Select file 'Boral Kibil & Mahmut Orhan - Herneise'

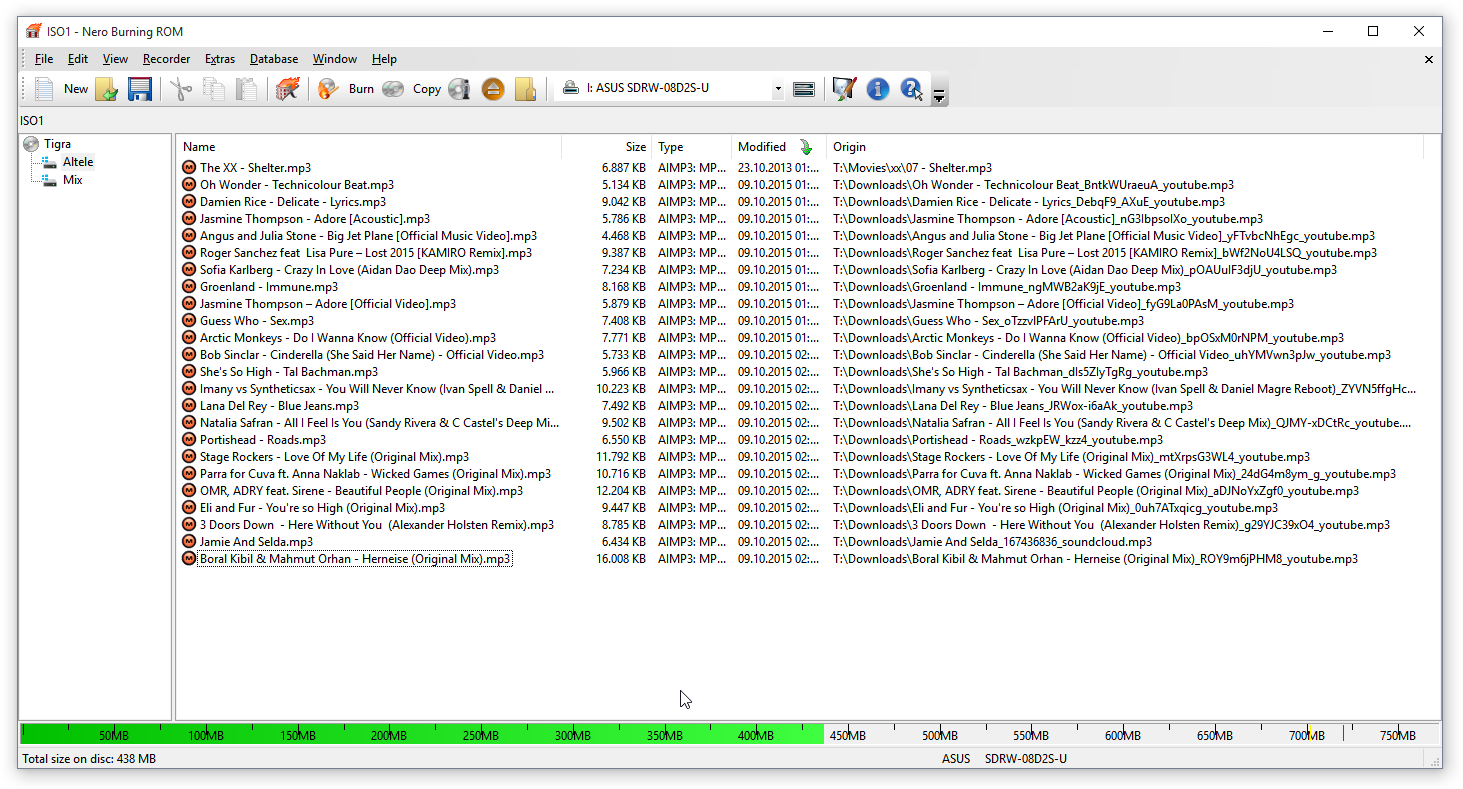pyautogui.click(x=355, y=559)
